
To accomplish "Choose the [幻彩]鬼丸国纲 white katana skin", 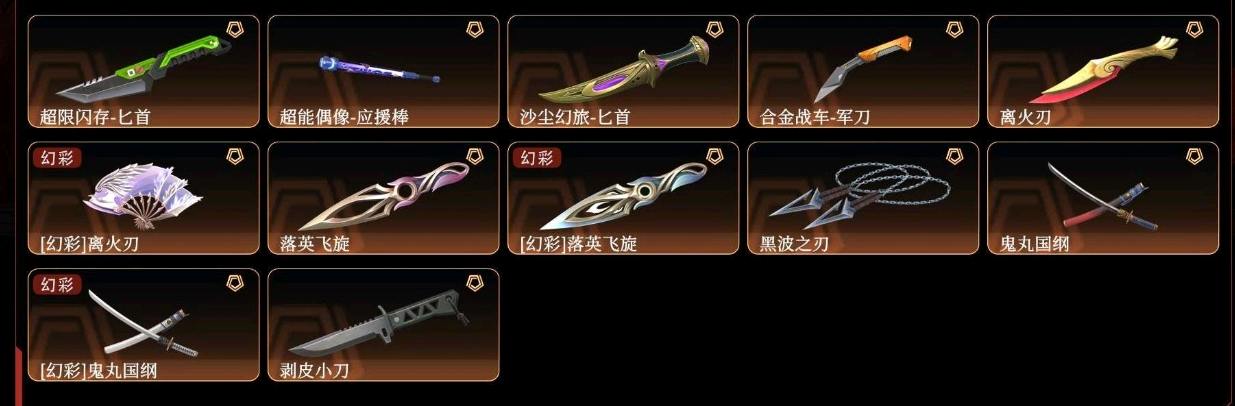I will [143, 325].
